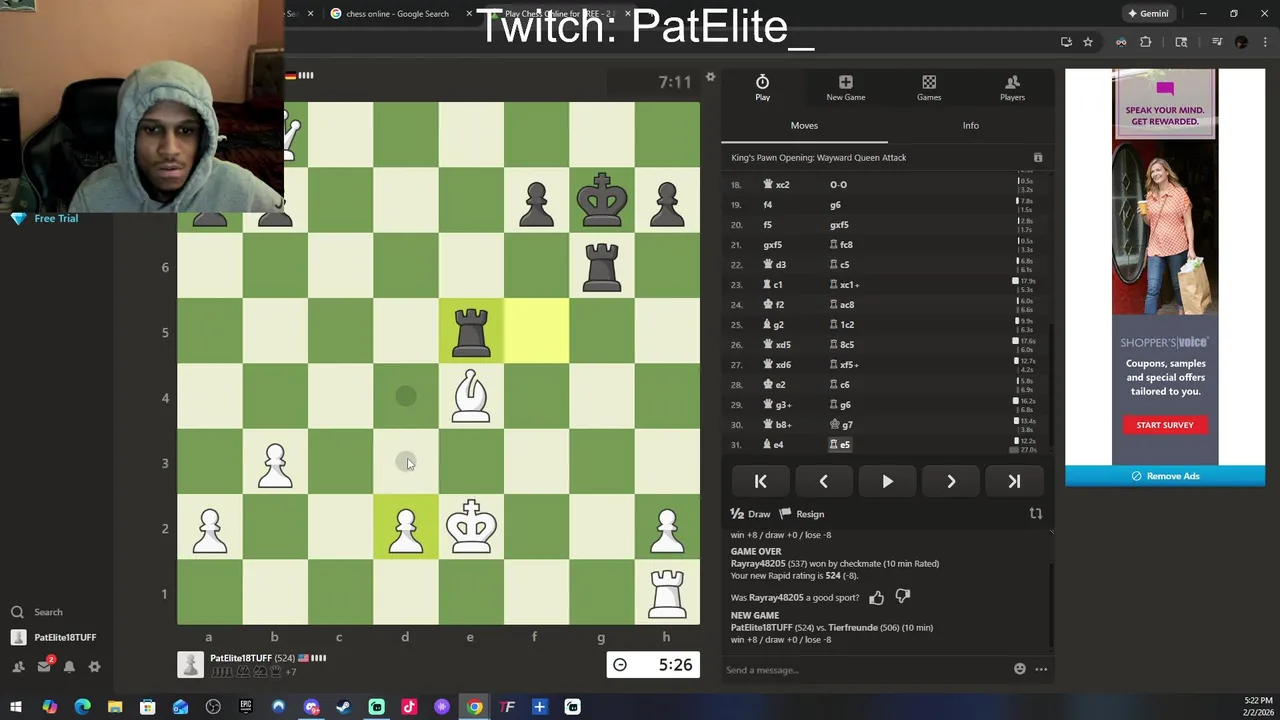Select the black rook on e5

[471, 331]
